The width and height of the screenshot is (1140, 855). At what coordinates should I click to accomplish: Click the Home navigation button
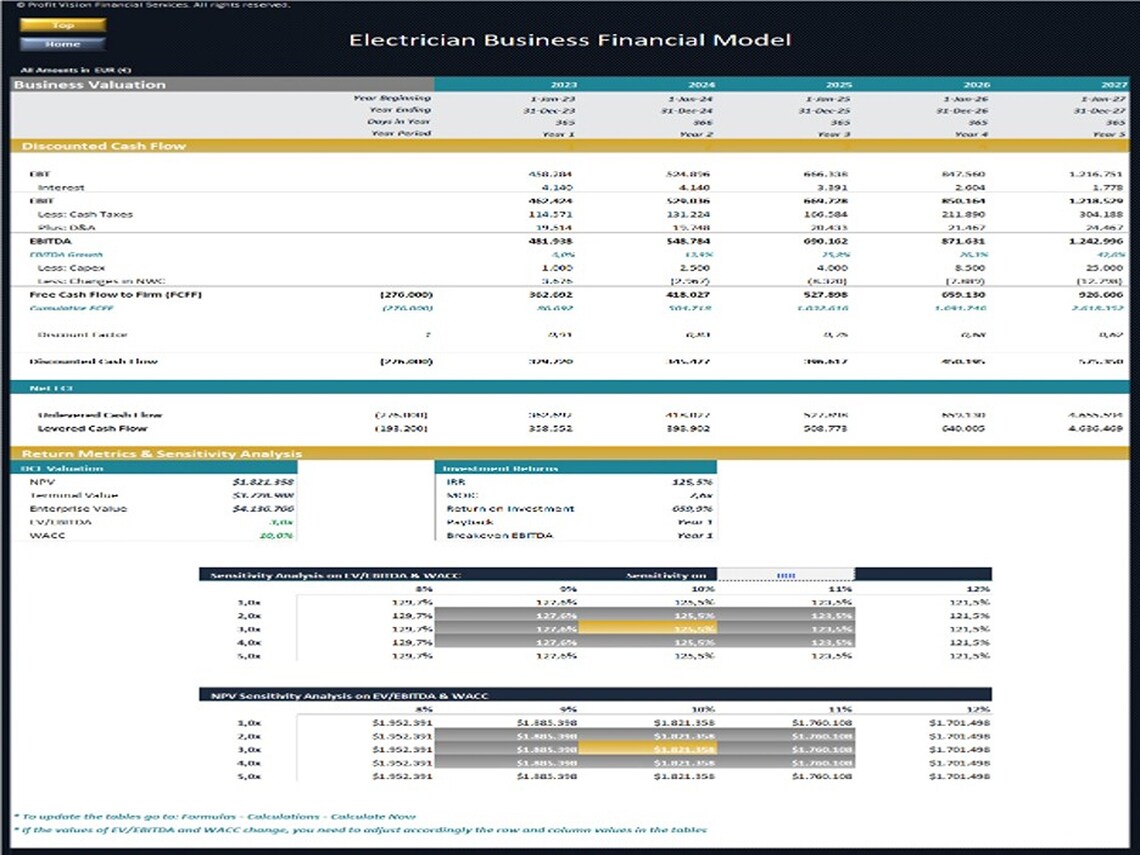coord(63,44)
